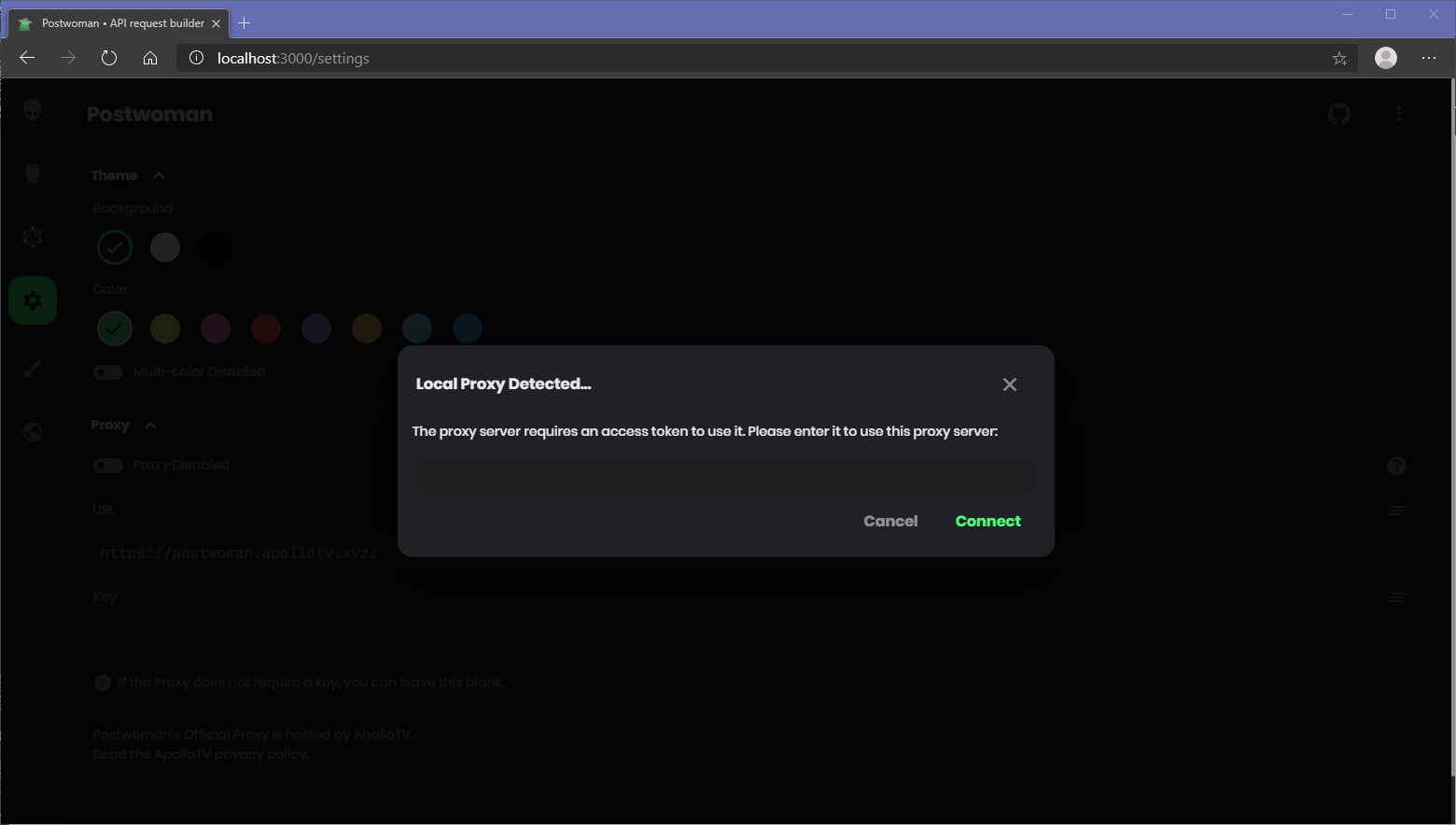1456x825 pixels.
Task: Open the vertical dots header menu
Action: [1398, 114]
